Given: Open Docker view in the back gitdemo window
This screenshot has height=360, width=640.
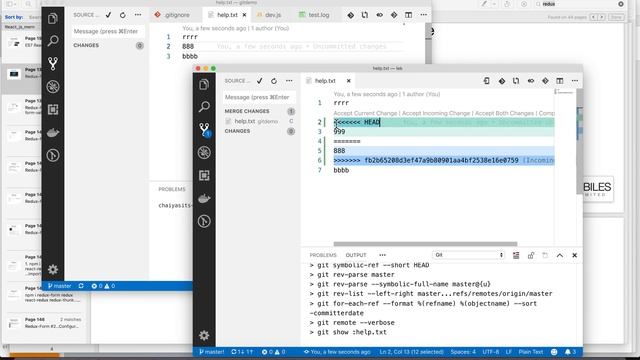Looking at the screenshot, I should (x=53, y=133).
